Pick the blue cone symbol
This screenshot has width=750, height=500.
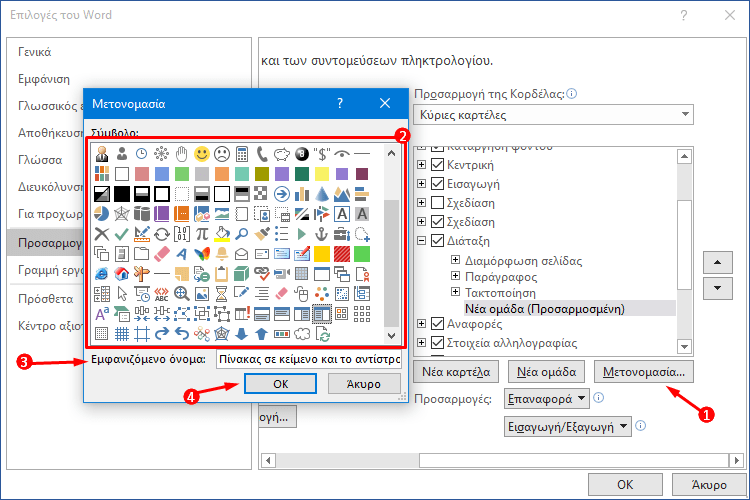(322, 194)
